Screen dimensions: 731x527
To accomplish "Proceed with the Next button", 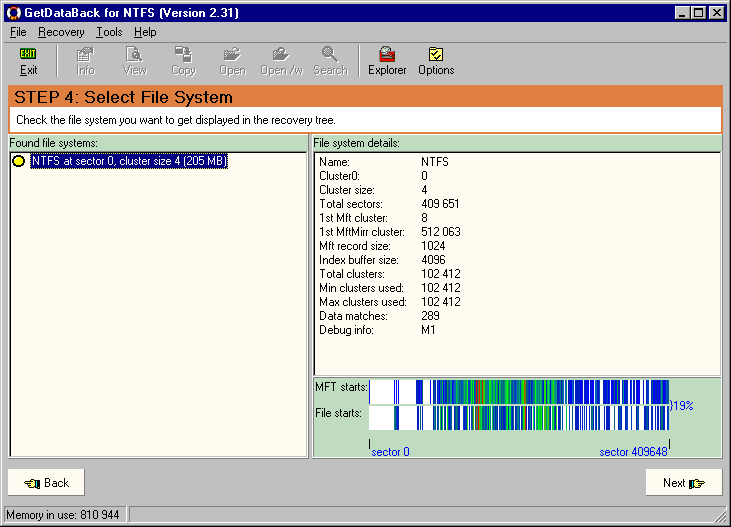I will click(683, 483).
